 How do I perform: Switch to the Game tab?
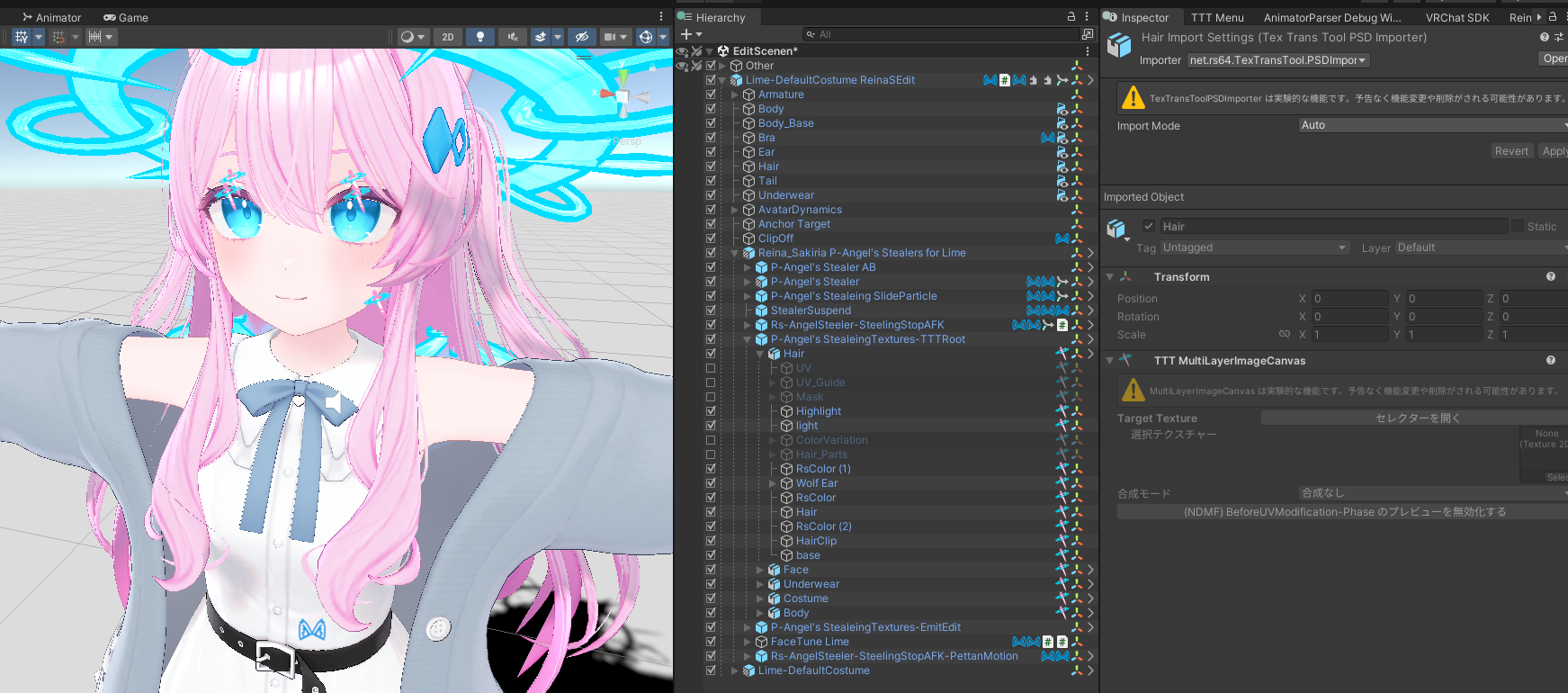click(126, 17)
